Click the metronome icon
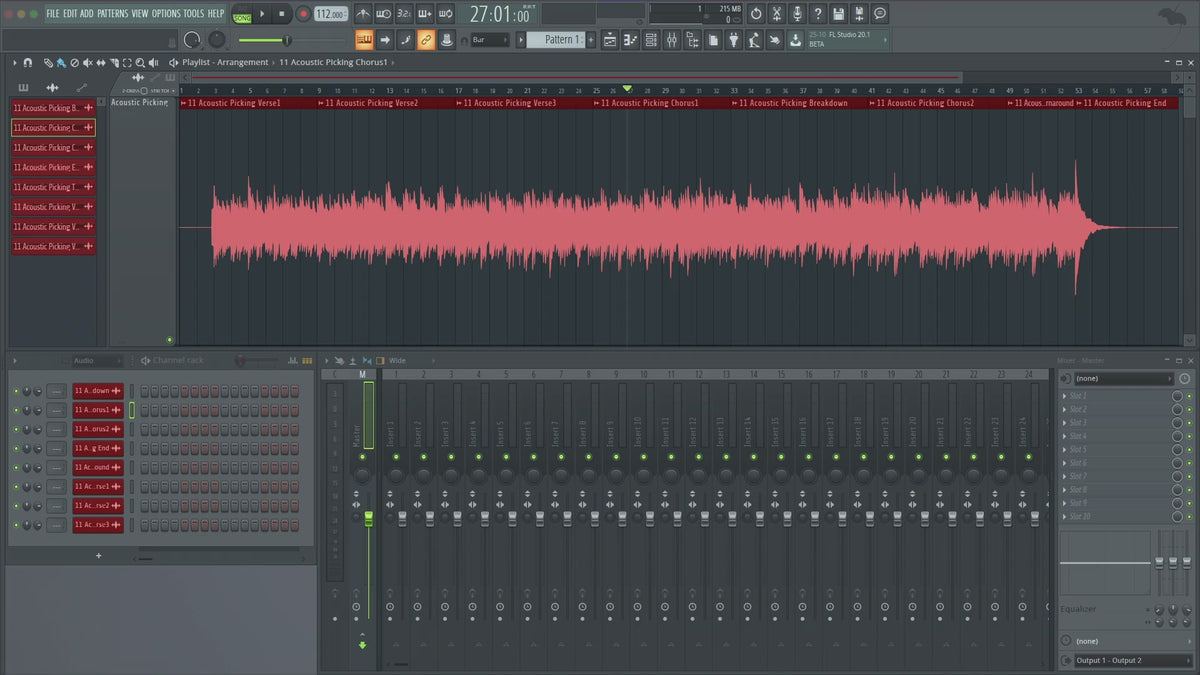 point(362,14)
